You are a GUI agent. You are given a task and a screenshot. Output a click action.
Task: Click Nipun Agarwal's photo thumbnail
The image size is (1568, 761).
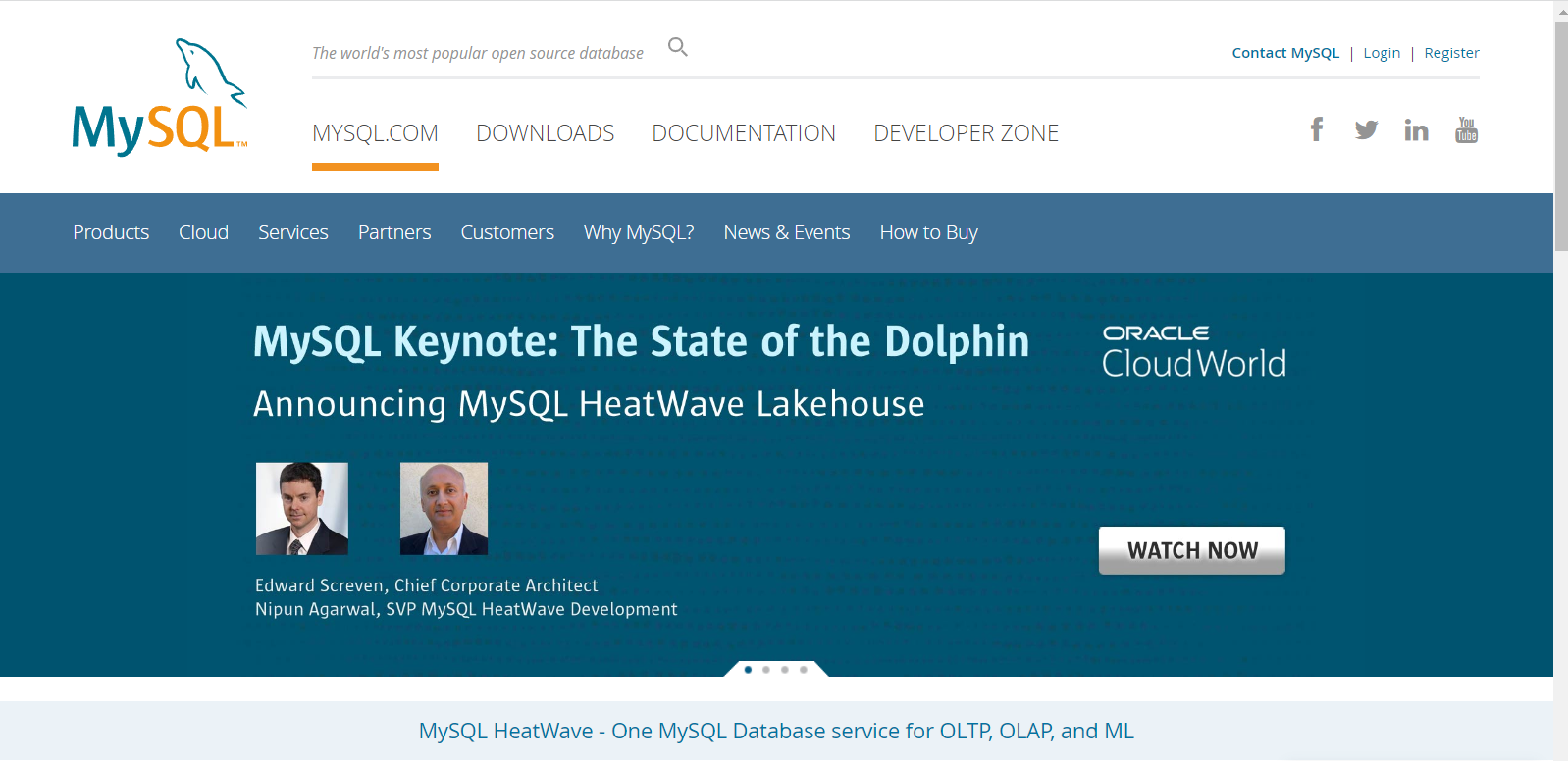pyautogui.click(x=444, y=509)
